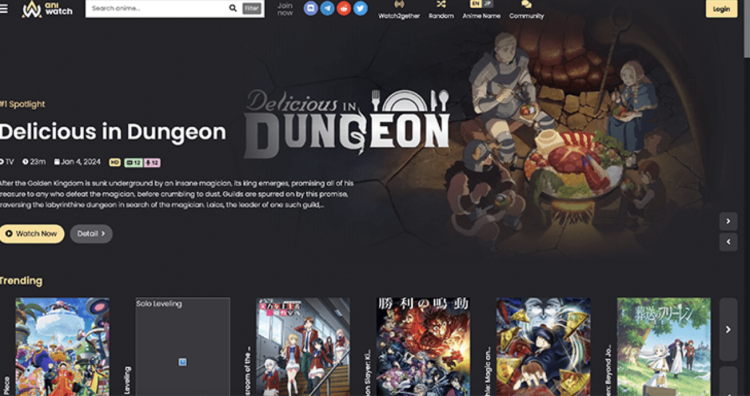Switch anime names to EN
Image resolution: width=750 pixels, height=396 pixels.
475,4
